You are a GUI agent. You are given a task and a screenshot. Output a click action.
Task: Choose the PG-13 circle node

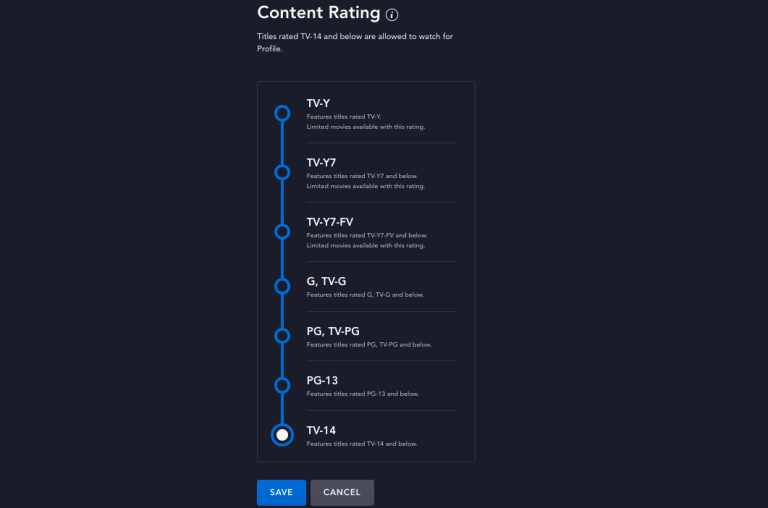[x=282, y=386]
